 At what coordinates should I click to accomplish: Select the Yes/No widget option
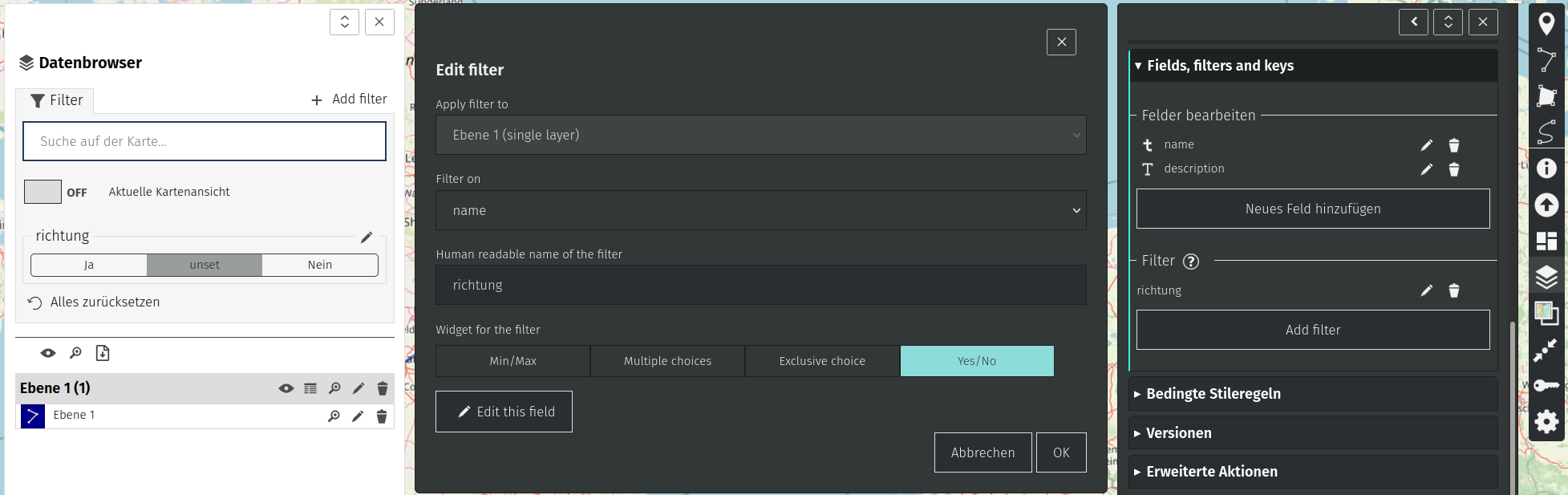pyautogui.click(x=976, y=361)
